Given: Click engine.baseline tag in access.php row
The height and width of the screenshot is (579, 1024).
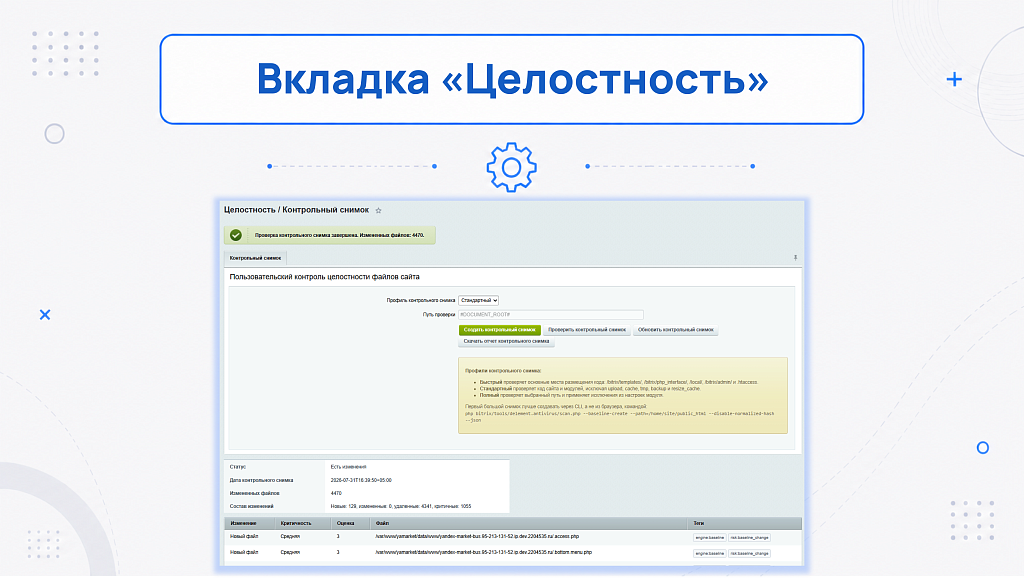Looking at the screenshot, I should (709, 538).
